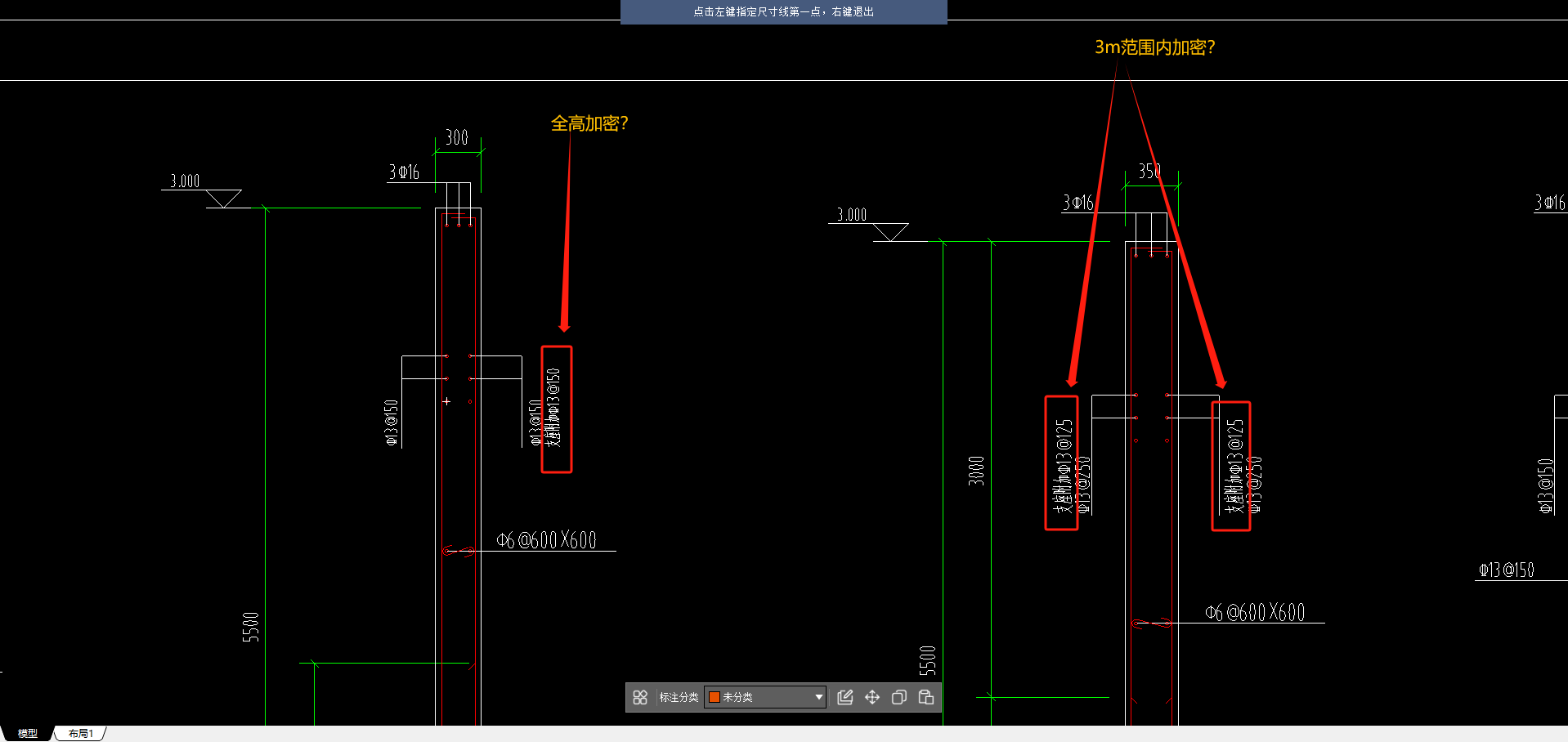Screen dimensions: 1568x742
Task: Click the 350 width dimension text
Action: click(x=1149, y=171)
